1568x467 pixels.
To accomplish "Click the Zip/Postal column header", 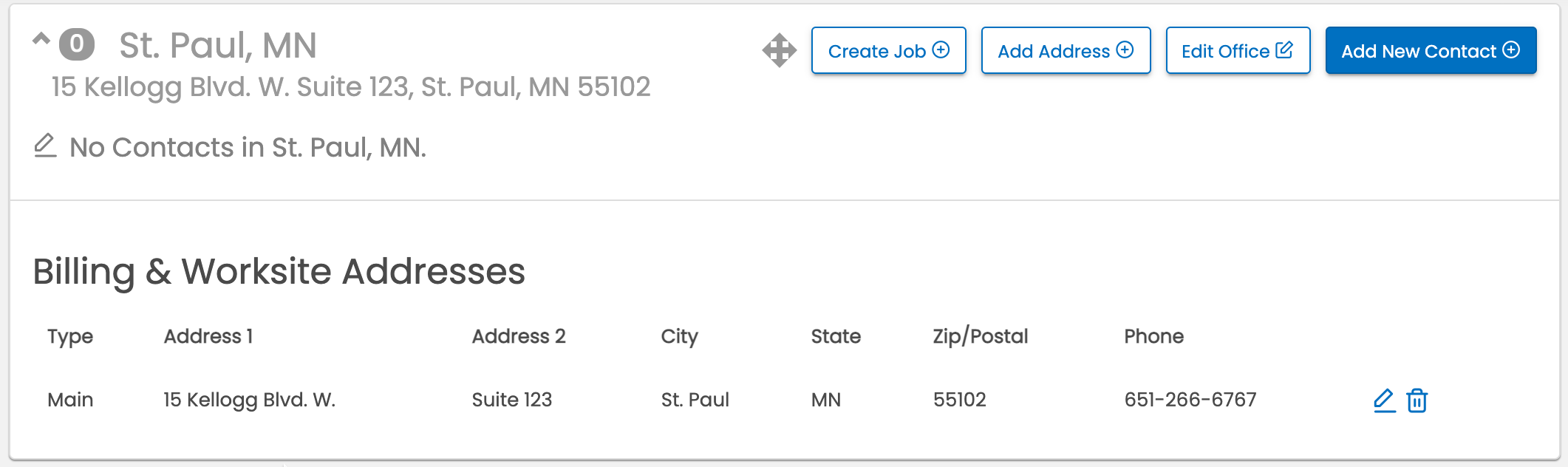I will (x=980, y=336).
